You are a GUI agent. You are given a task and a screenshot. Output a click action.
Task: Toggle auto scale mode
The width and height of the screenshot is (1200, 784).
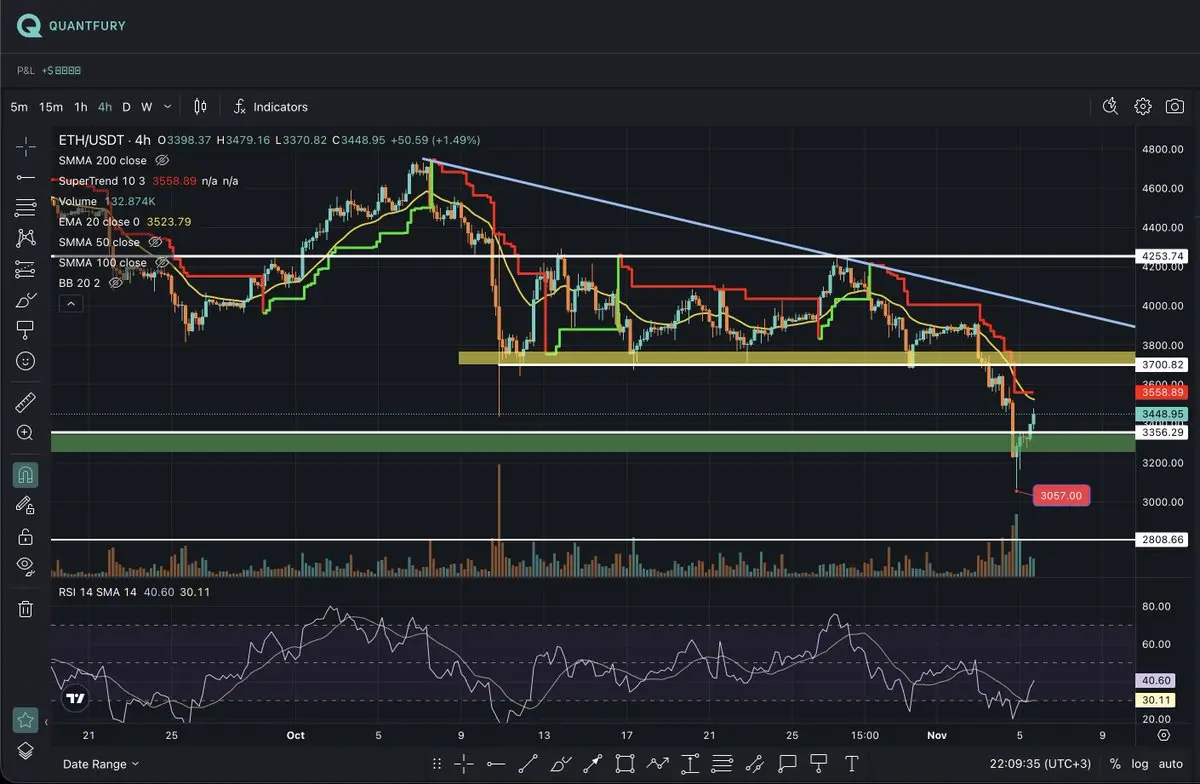pos(1171,764)
